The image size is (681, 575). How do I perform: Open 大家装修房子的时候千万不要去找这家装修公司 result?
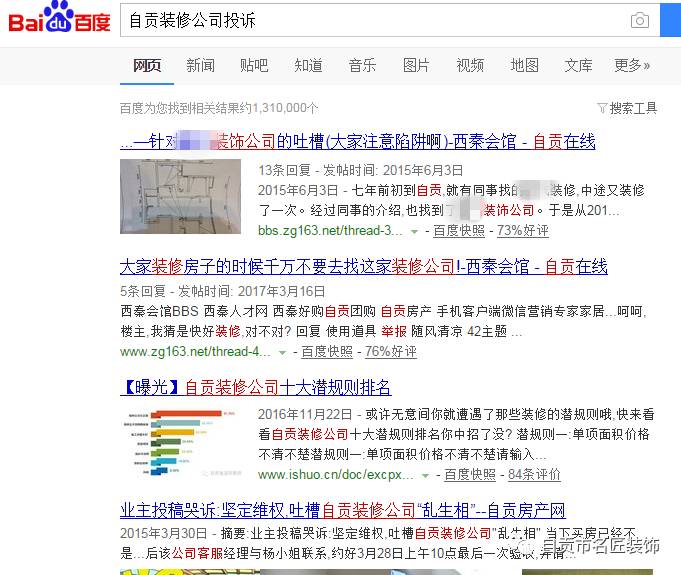(x=364, y=266)
